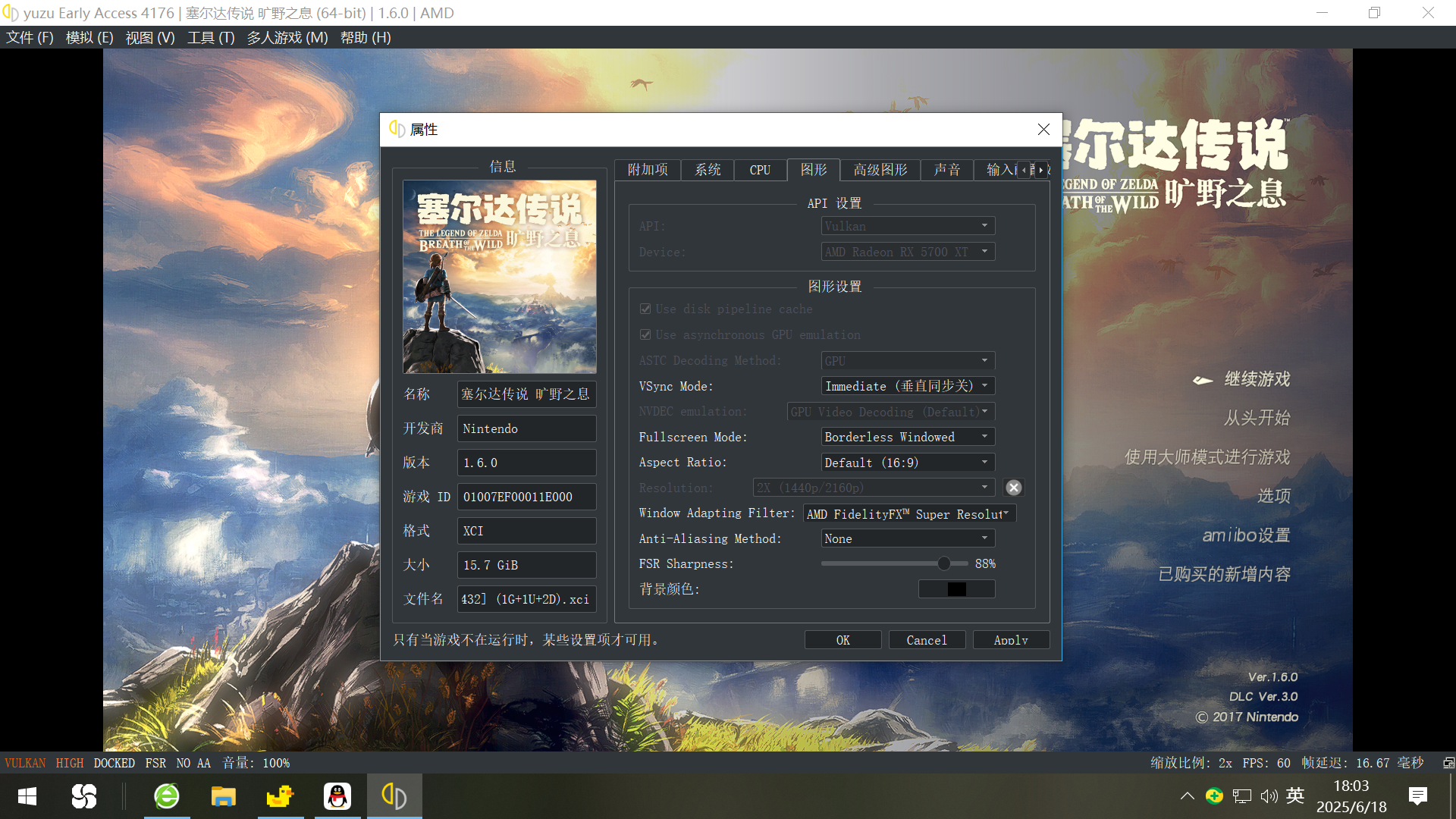Toggle the NO AA status bar button
Viewport: 1456px width, 819px height.
(193, 763)
